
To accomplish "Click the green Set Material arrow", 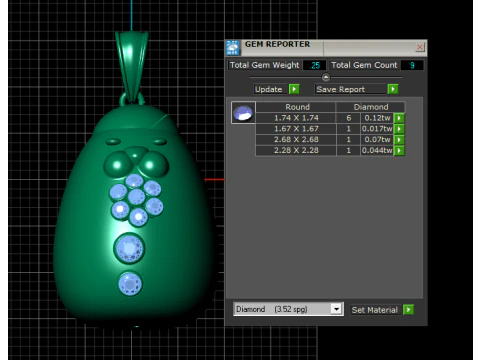I will 408,310.
